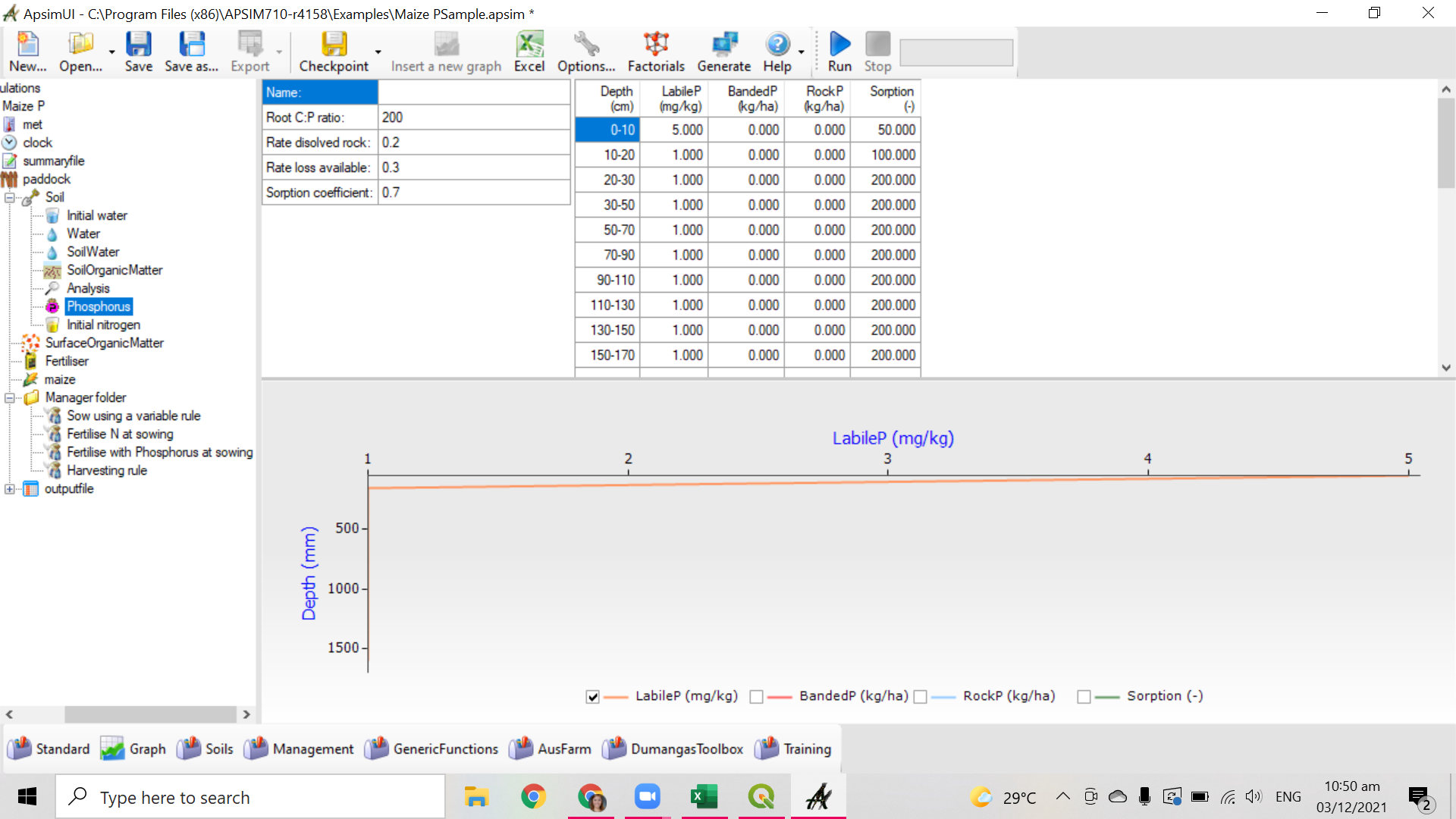The height and width of the screenshot is (819, 1456).
Task: Expand the outputfile node
Action: coord(10,488)
